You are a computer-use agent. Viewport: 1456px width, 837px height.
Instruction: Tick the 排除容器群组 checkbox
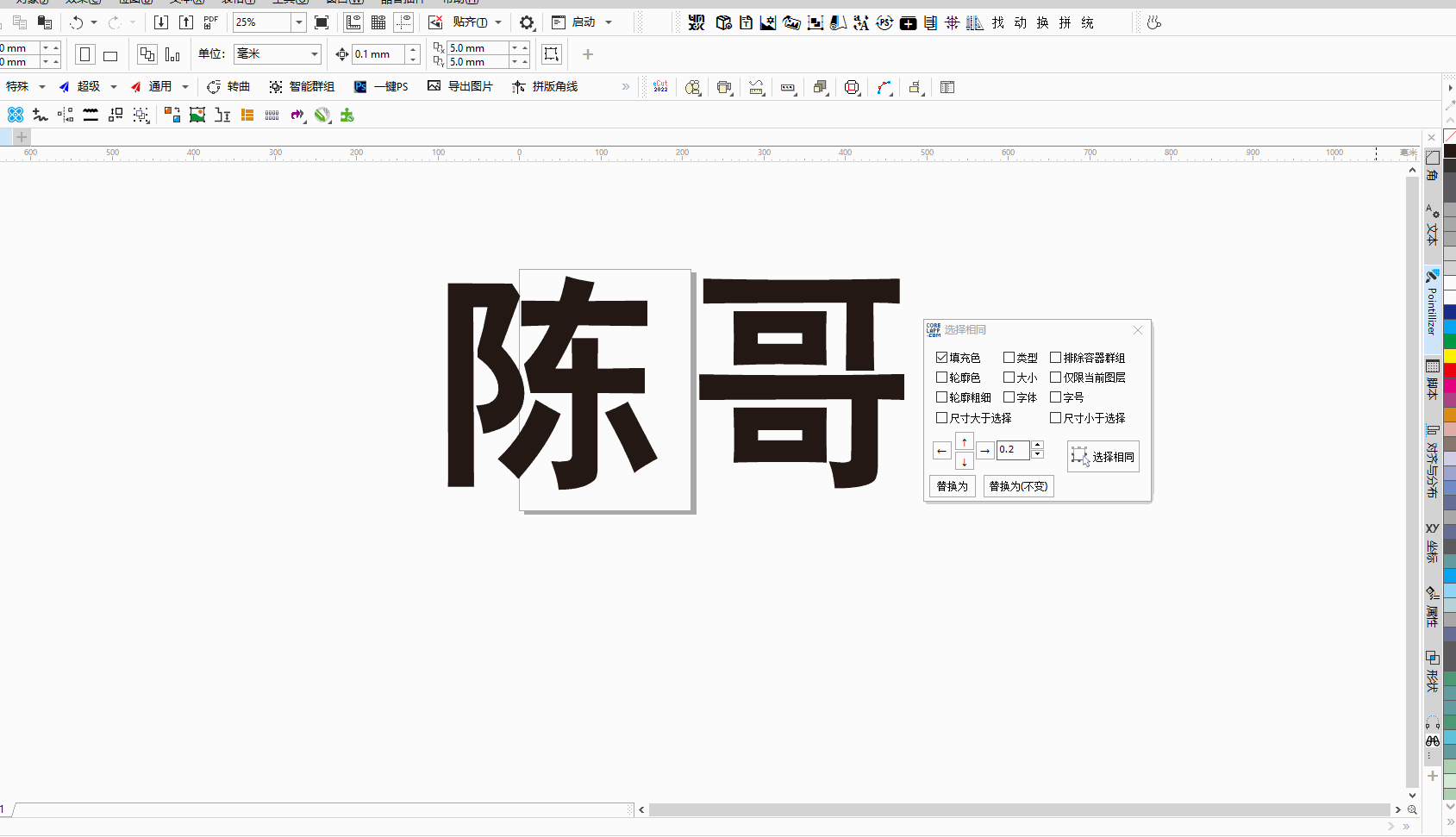1055,357
